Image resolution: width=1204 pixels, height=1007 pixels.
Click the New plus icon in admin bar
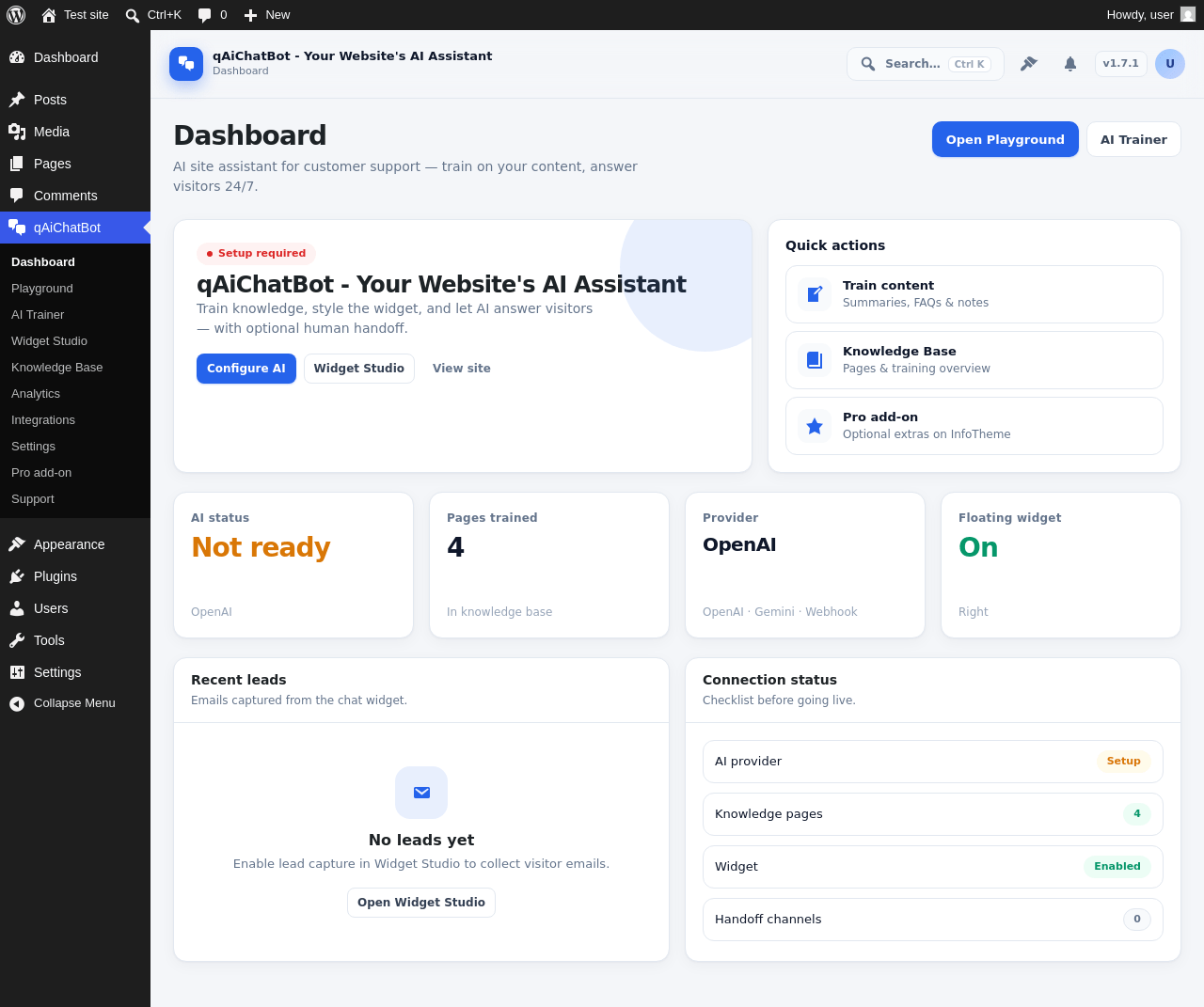[x=250, y=15]
